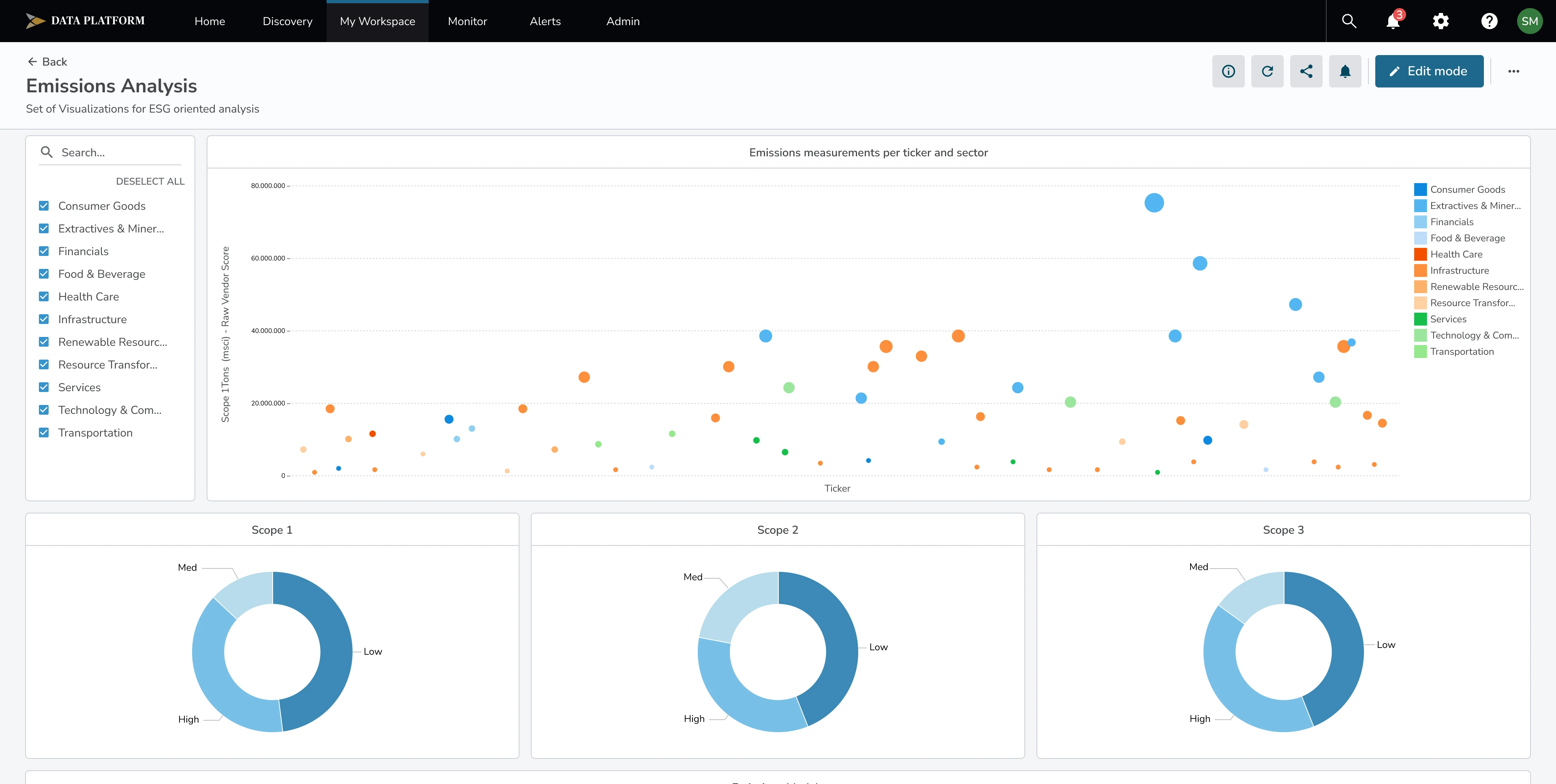Open the Admin tab
The height and width of the screenshot is (784, 1556).
623,21
